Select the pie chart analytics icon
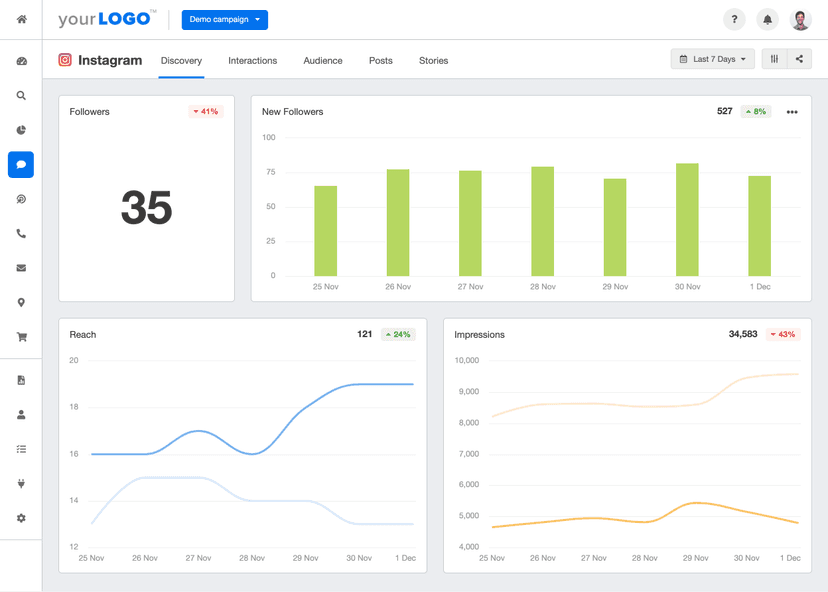 click(x=21, y=130)
